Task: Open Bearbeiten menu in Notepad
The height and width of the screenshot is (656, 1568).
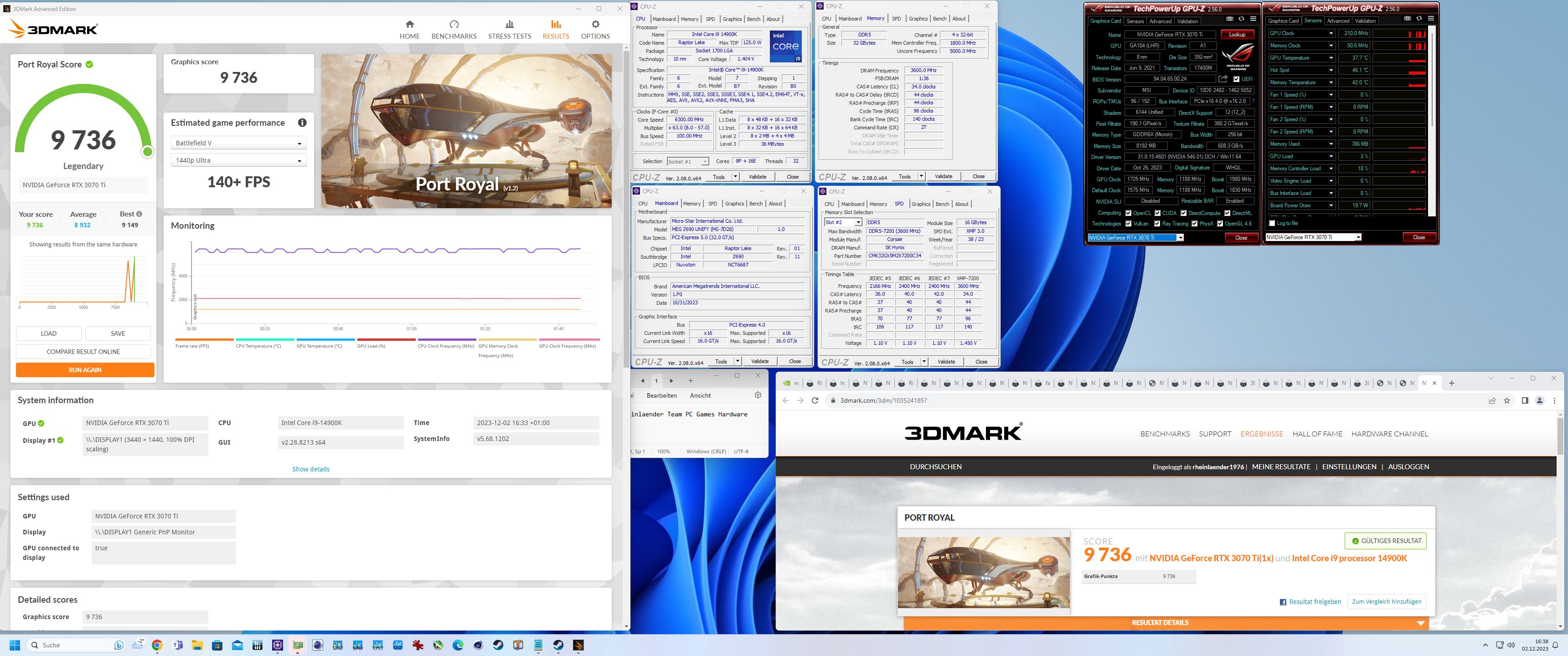Action: pyautogui.click(x=662, y=395)
